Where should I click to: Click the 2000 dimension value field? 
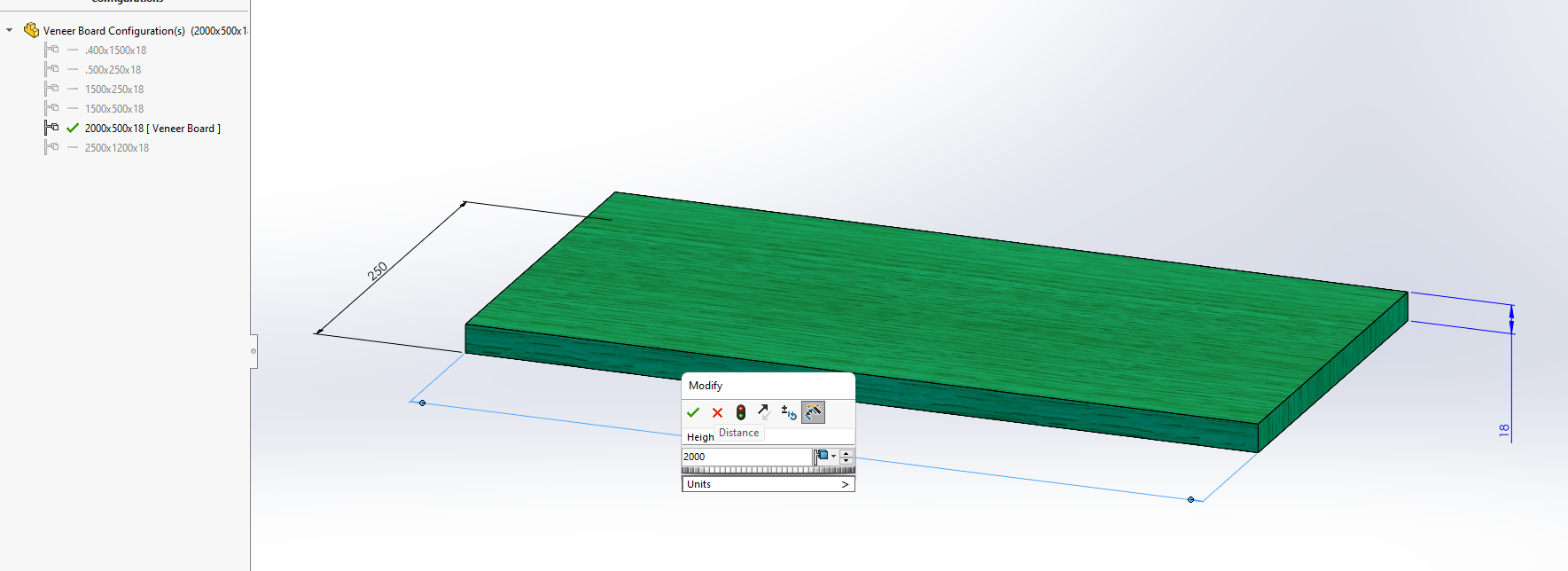click(x=745, y=457)
